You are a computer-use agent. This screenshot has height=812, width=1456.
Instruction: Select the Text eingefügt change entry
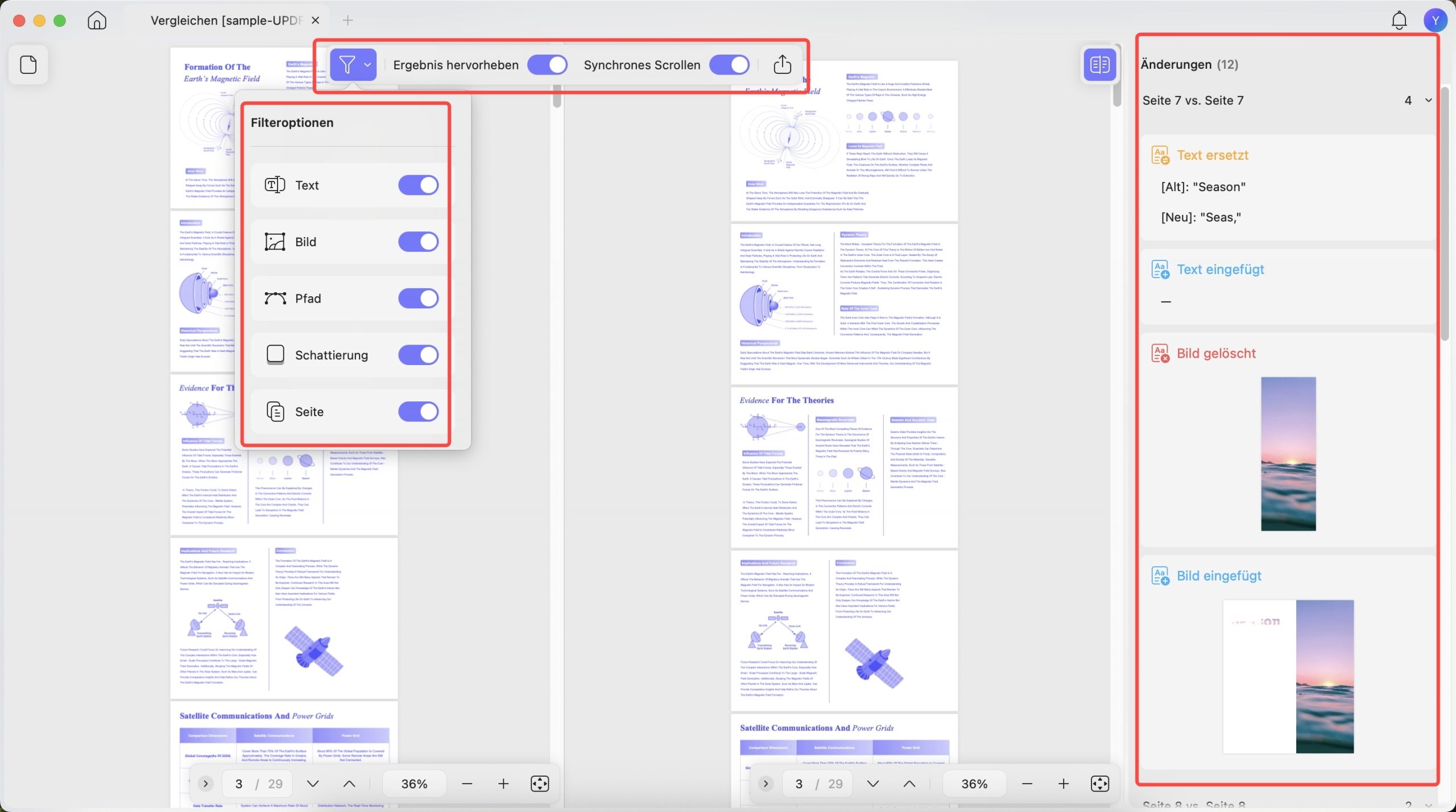(1288, 287)
